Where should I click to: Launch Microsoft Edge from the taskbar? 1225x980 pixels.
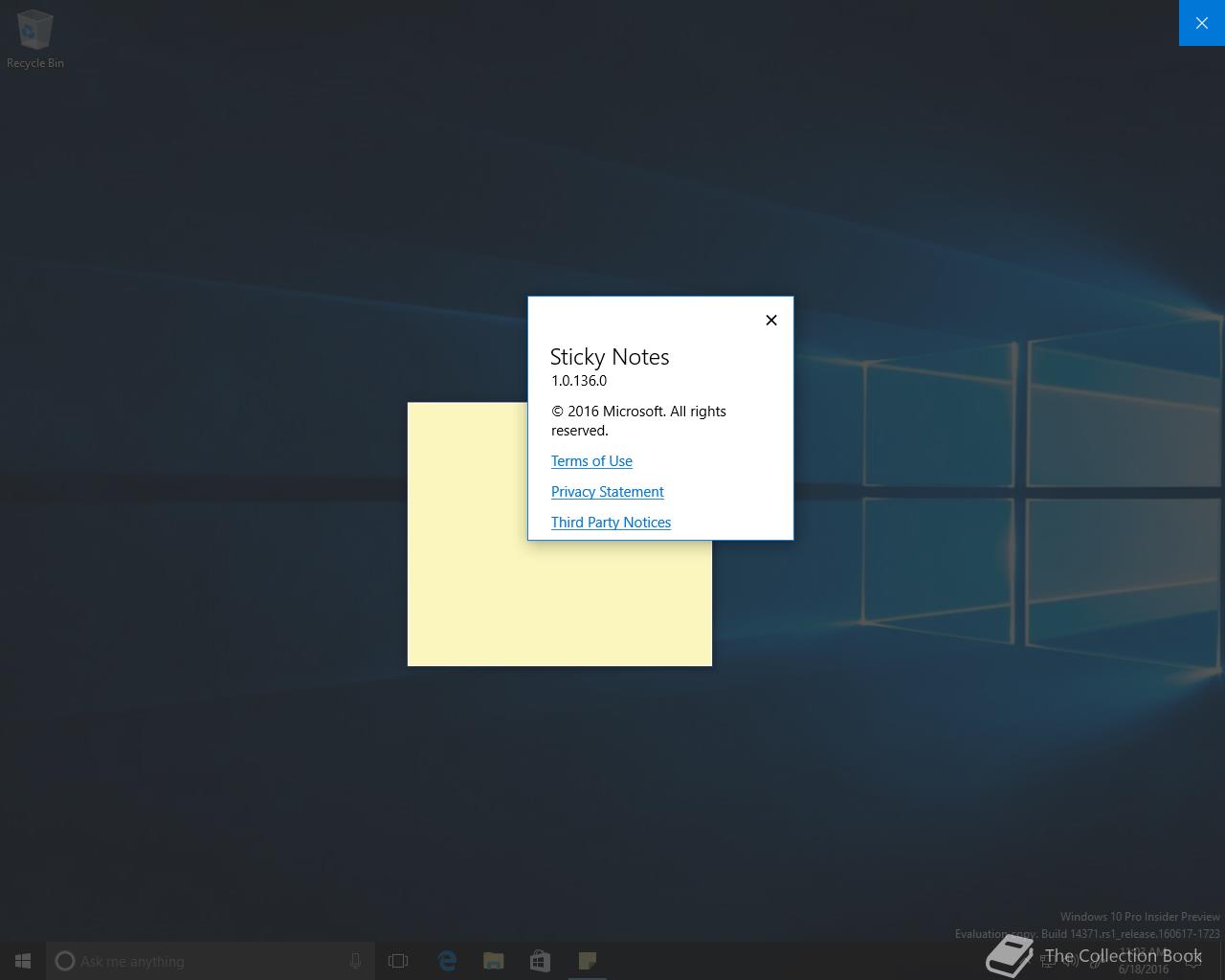coord(447,961)
